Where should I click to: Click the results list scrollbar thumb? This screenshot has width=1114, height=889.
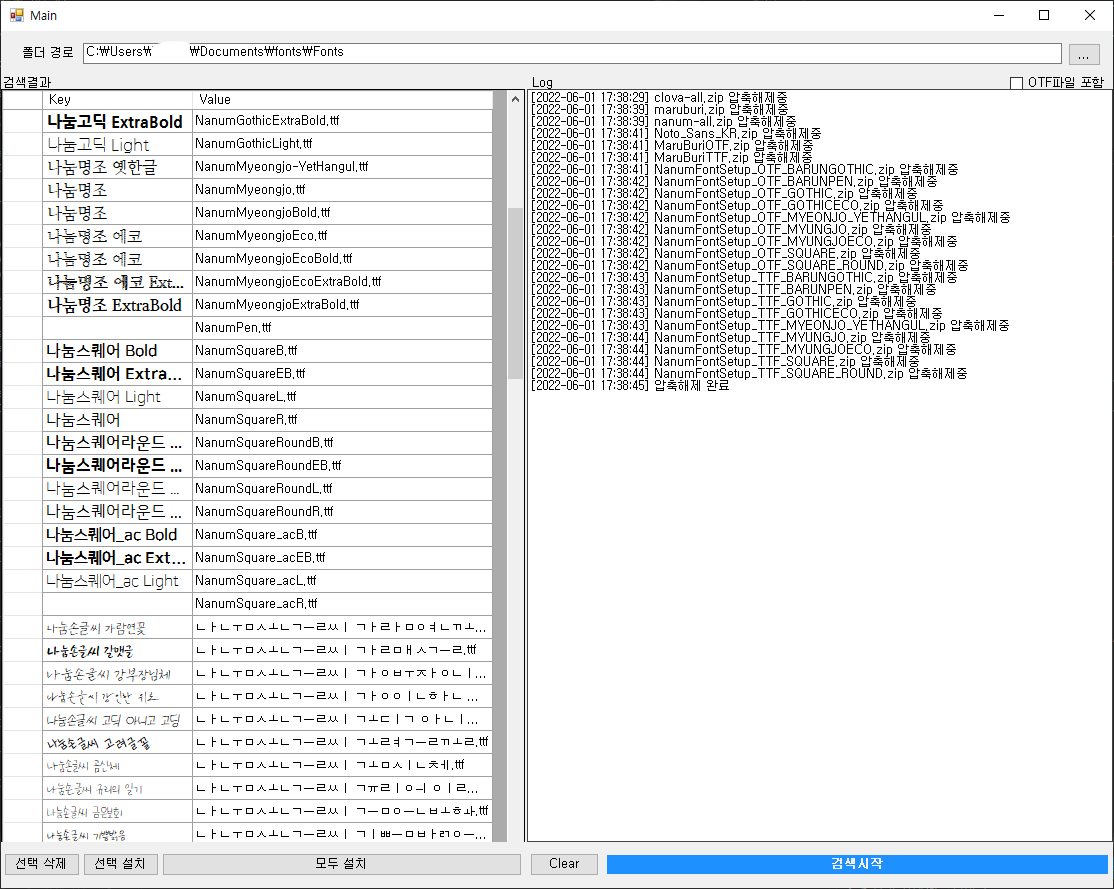[515, 293]
